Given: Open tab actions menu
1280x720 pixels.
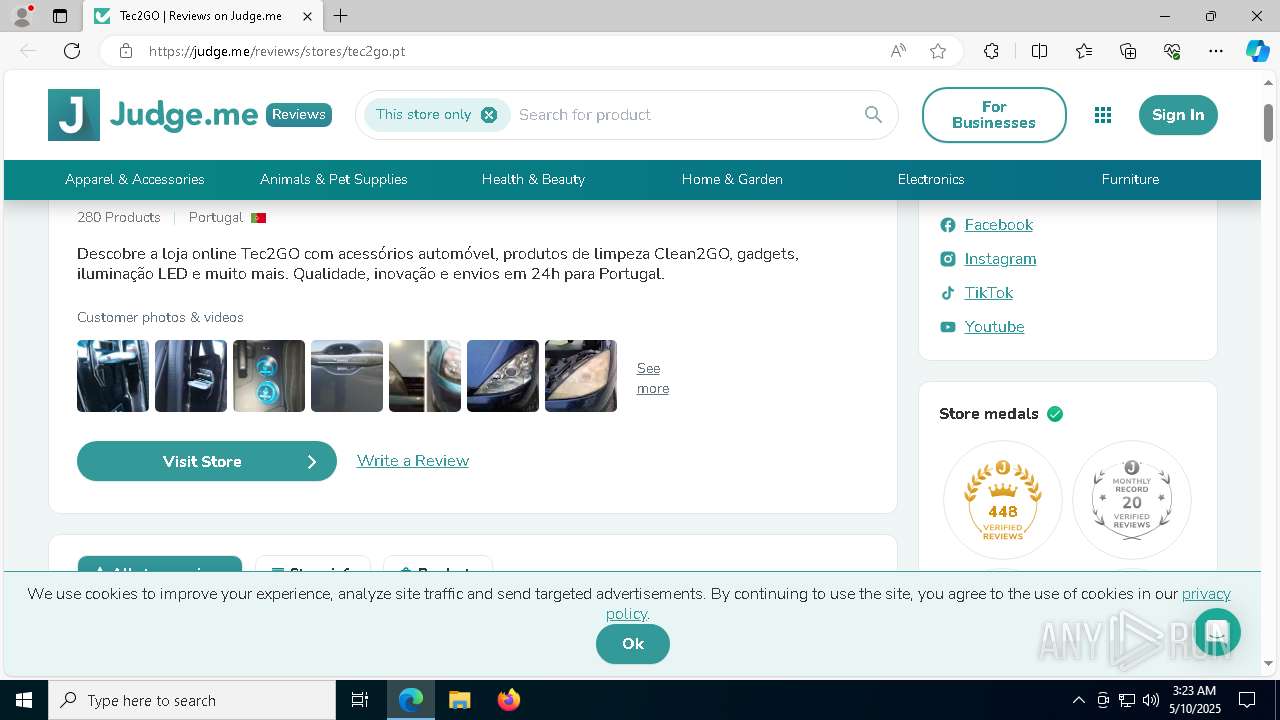Looking at the screenshot, I should [x=60, y=16].
